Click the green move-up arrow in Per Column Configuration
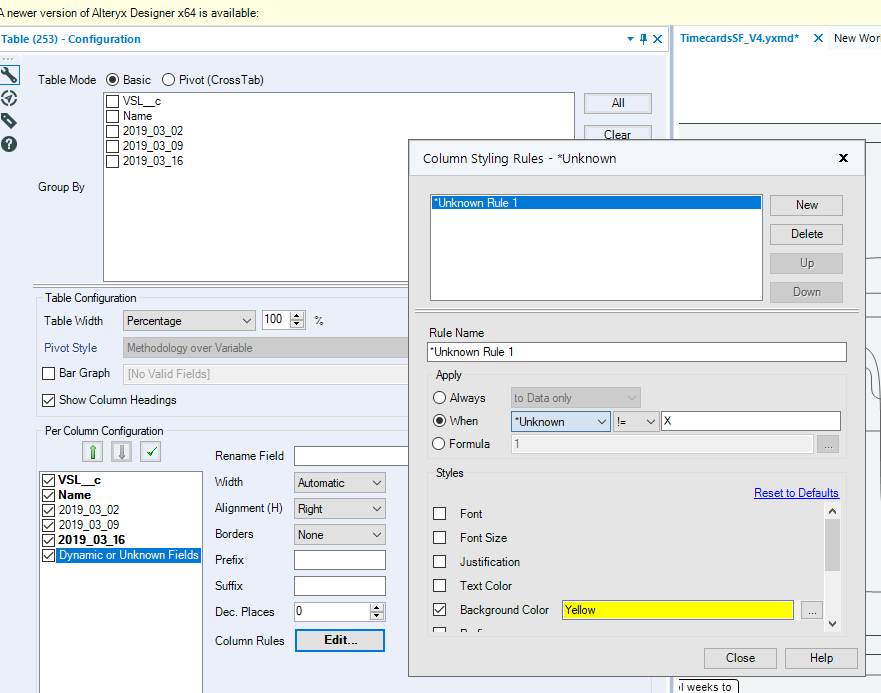881x693 pixels. pyautogui.click(x=92, y=452)
